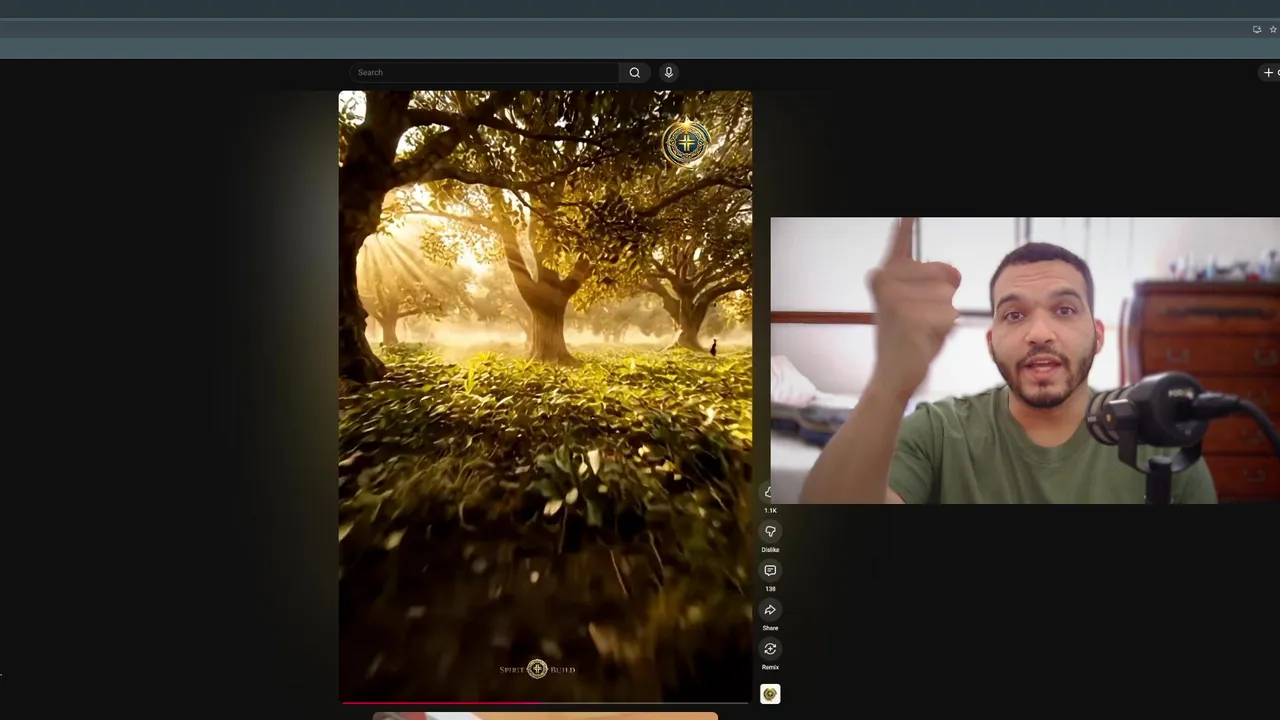Bookmark the page with star icon

click(1273, 29)
